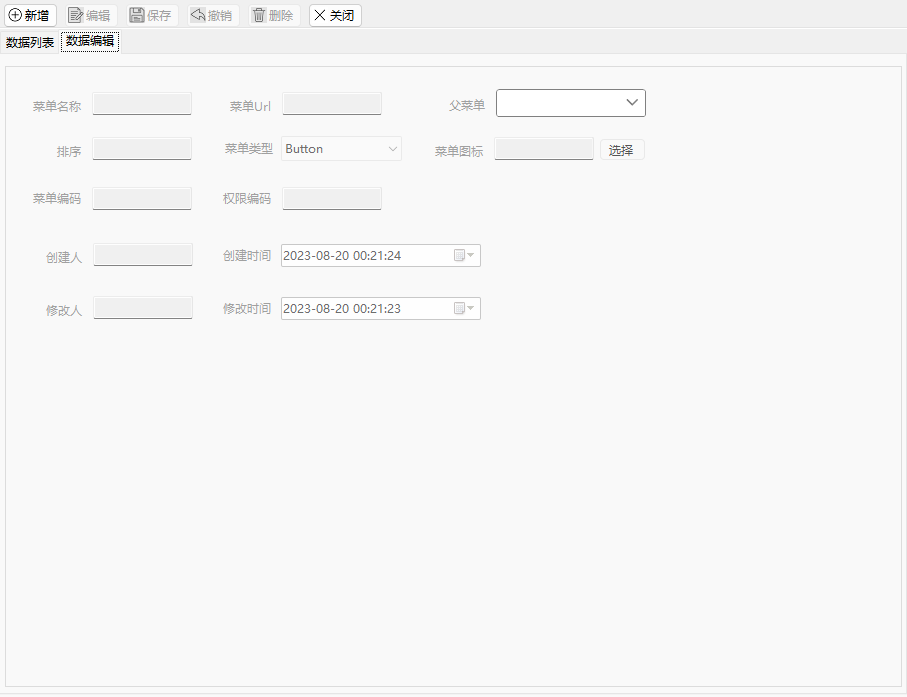Click the 排序 input field

click(x=142, y=149)
